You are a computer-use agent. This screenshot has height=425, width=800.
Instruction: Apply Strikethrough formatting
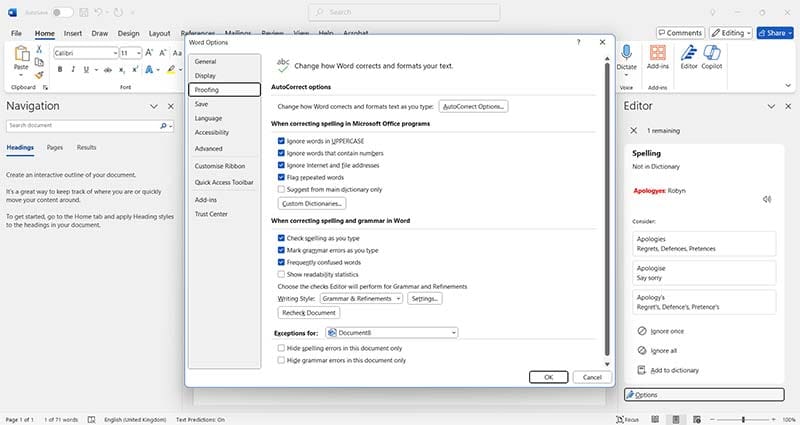[x=108, y=69]
